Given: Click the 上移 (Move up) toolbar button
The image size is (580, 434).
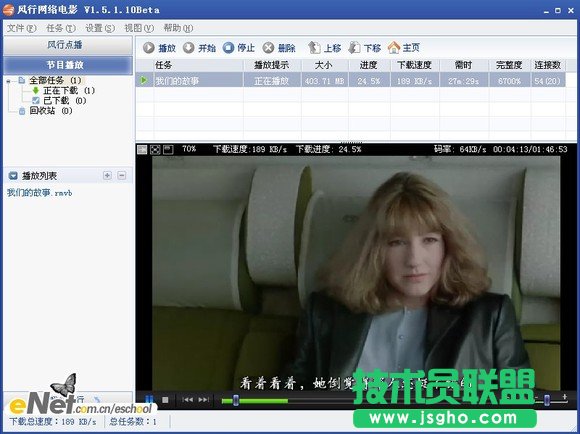Looking at the screenshot, I should coord(324,48).
